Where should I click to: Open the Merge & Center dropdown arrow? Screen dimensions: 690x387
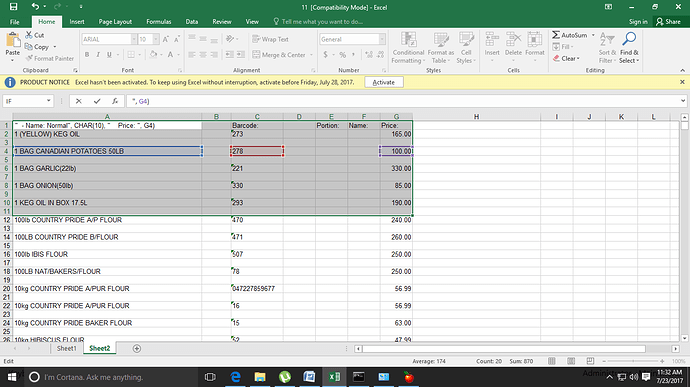tap(311, 55)
